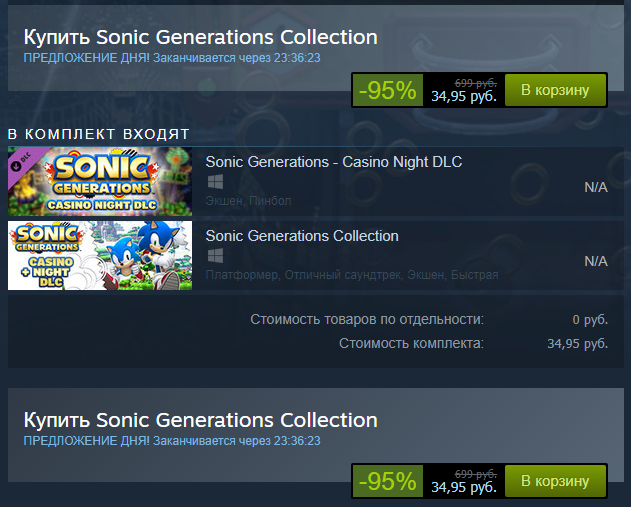Select the "Отличный саундтрек" tag

(340, 275)
